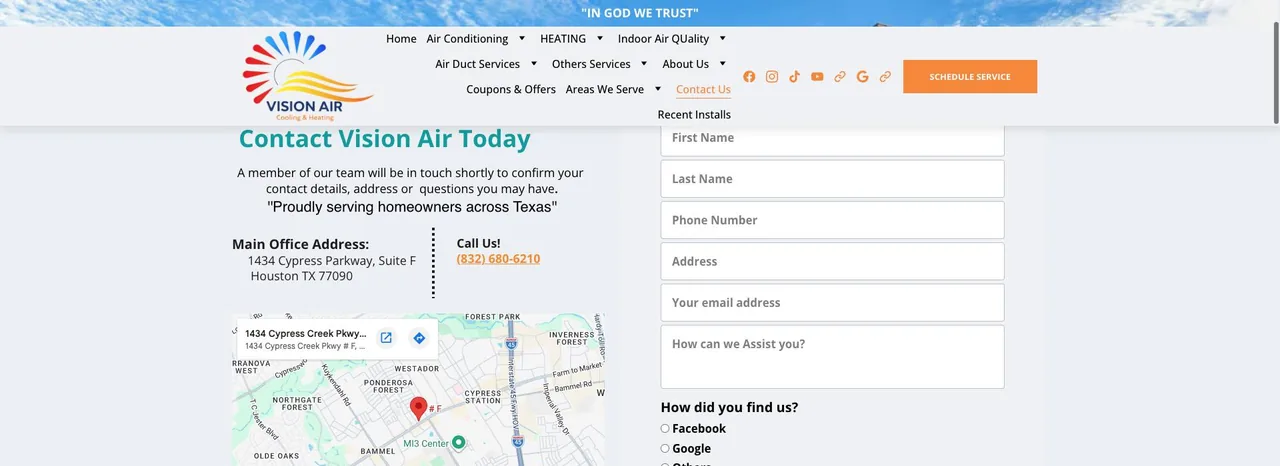
Task: Open Coupons & Offers menu item
Action: 511,89
